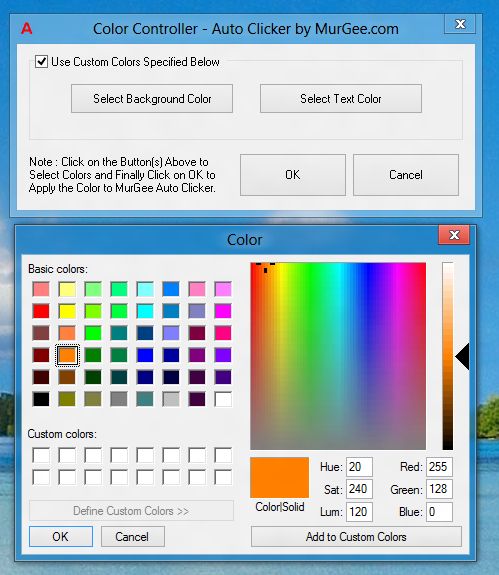Pick the light orange basic color swatch

pos(67,333)
